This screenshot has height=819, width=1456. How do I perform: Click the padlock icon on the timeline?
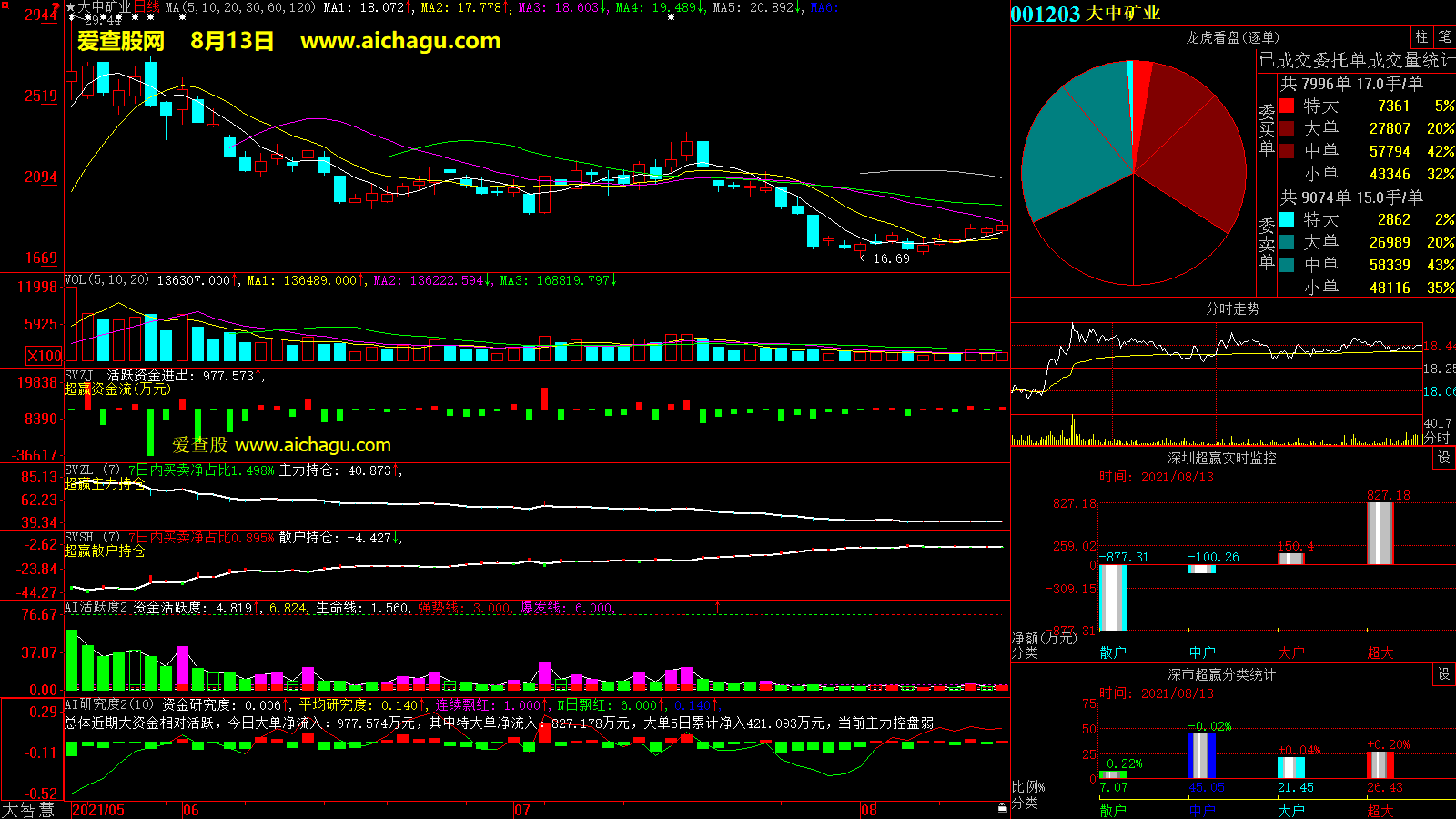pyautogui.click(x=1002, y=807)
